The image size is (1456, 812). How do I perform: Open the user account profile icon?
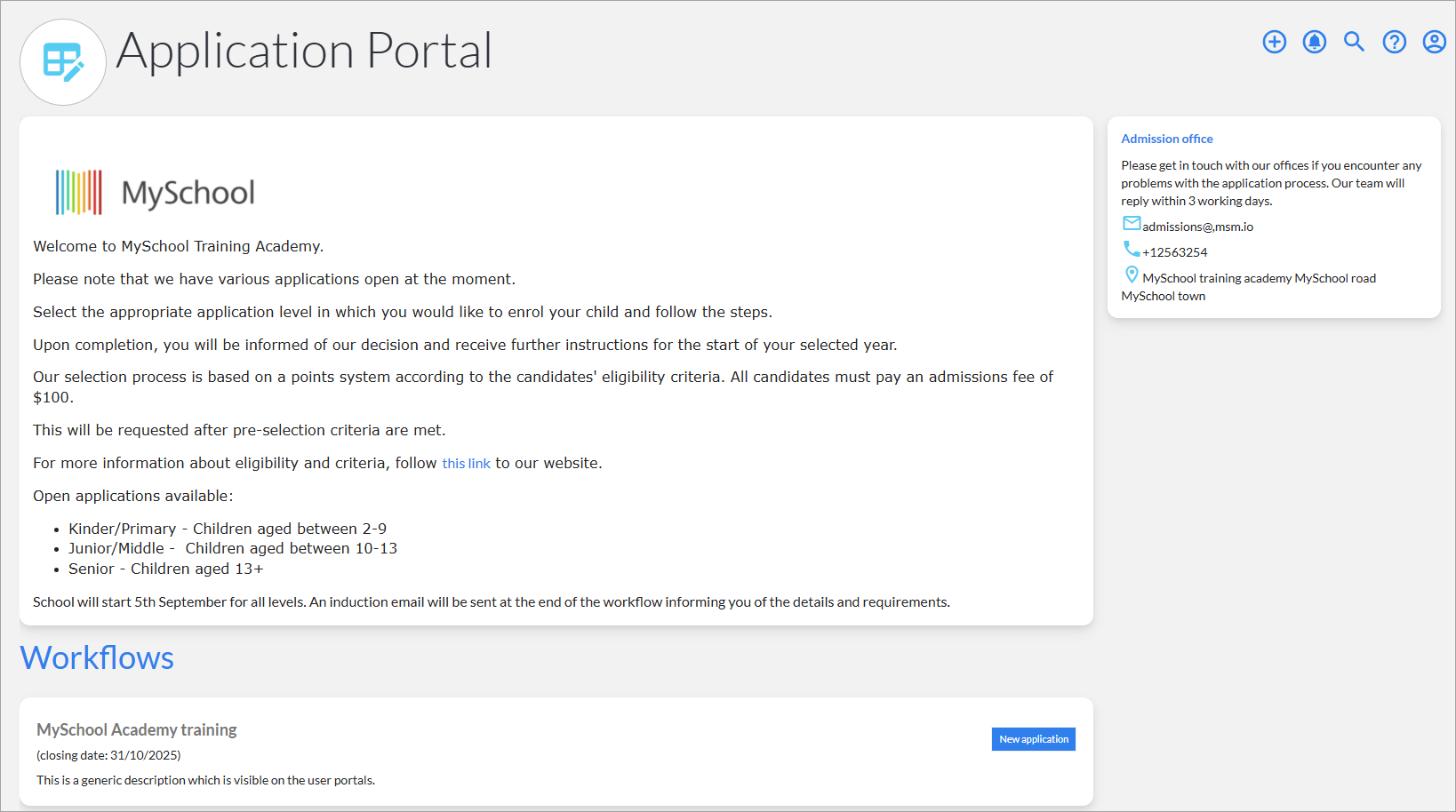click(x=1434, y=41)
